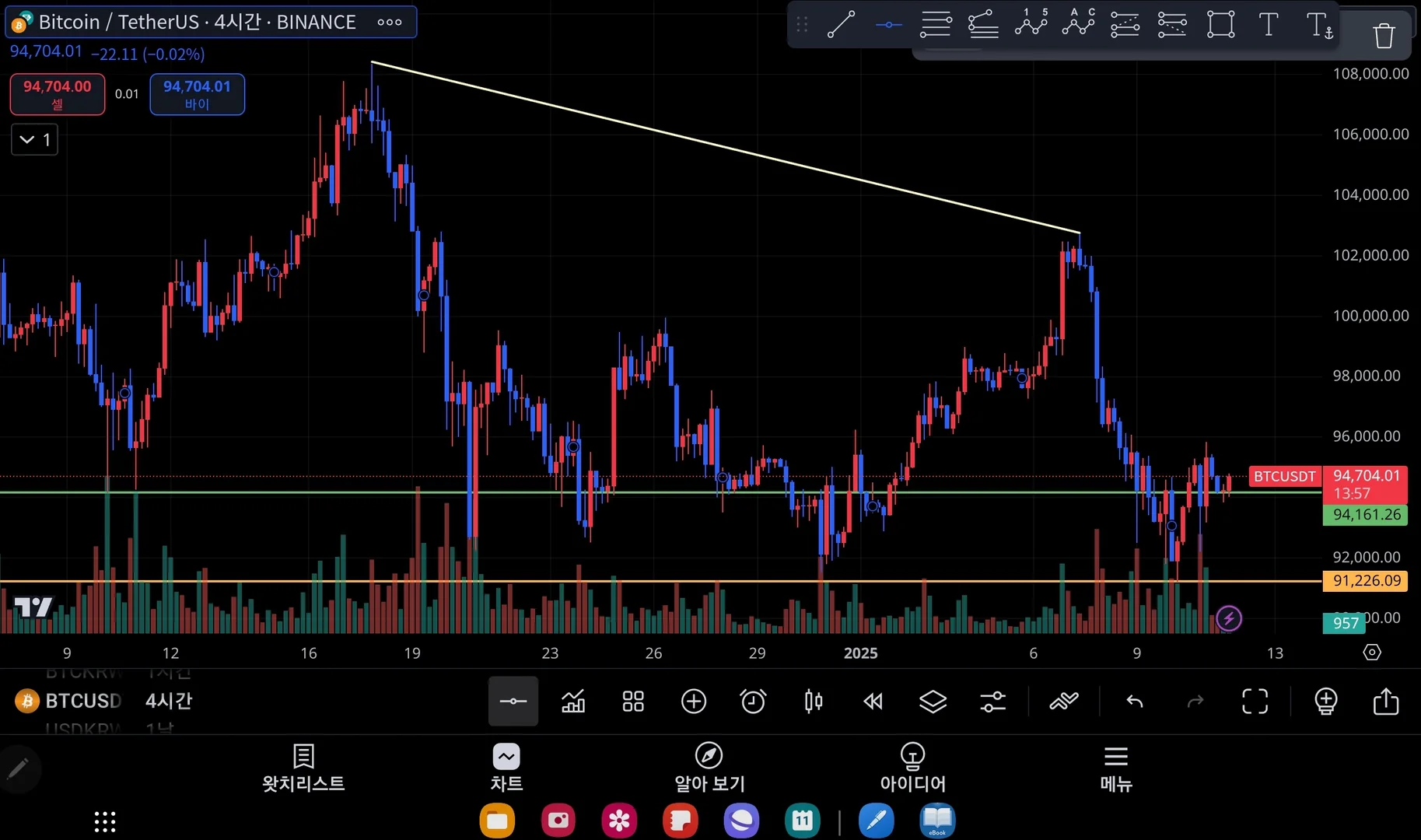Open the 메뉴 menu tab
The image size is (1421, 840).
click(1116, 768)
